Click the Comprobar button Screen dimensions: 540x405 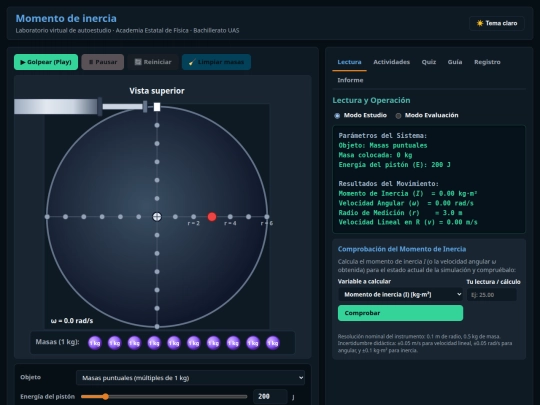click(x=400, y=313)
